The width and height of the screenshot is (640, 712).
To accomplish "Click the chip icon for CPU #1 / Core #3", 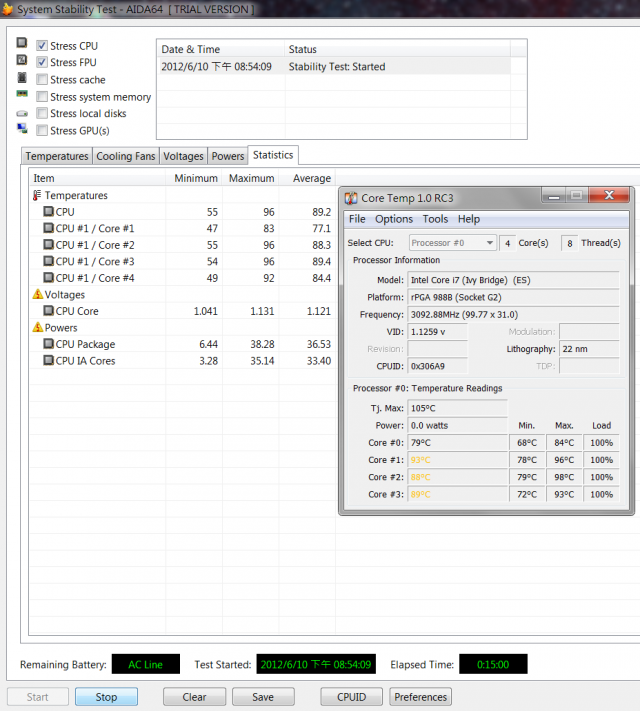I will 48,261.
